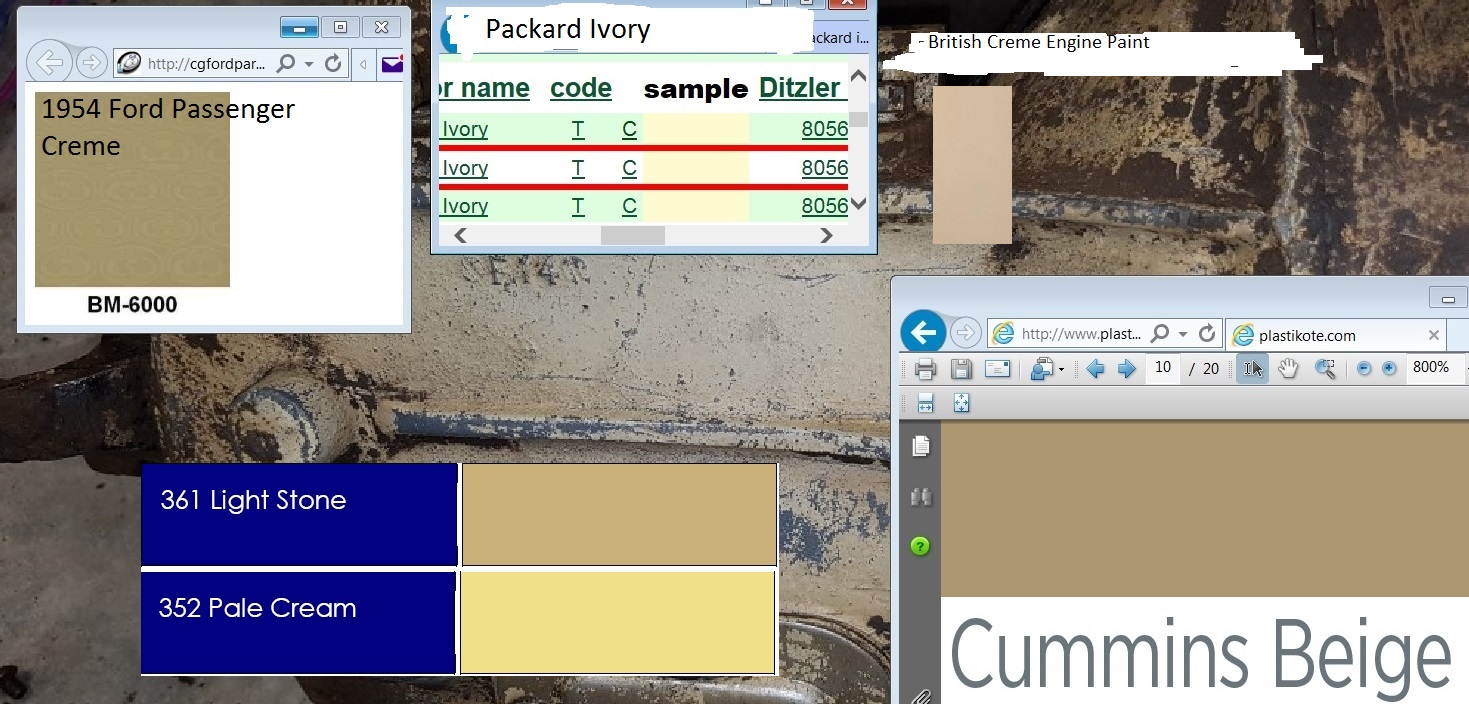This screenshot has height=704, width=1469.
Task: Click the page number field showing 10
Action: (1162, 368)
